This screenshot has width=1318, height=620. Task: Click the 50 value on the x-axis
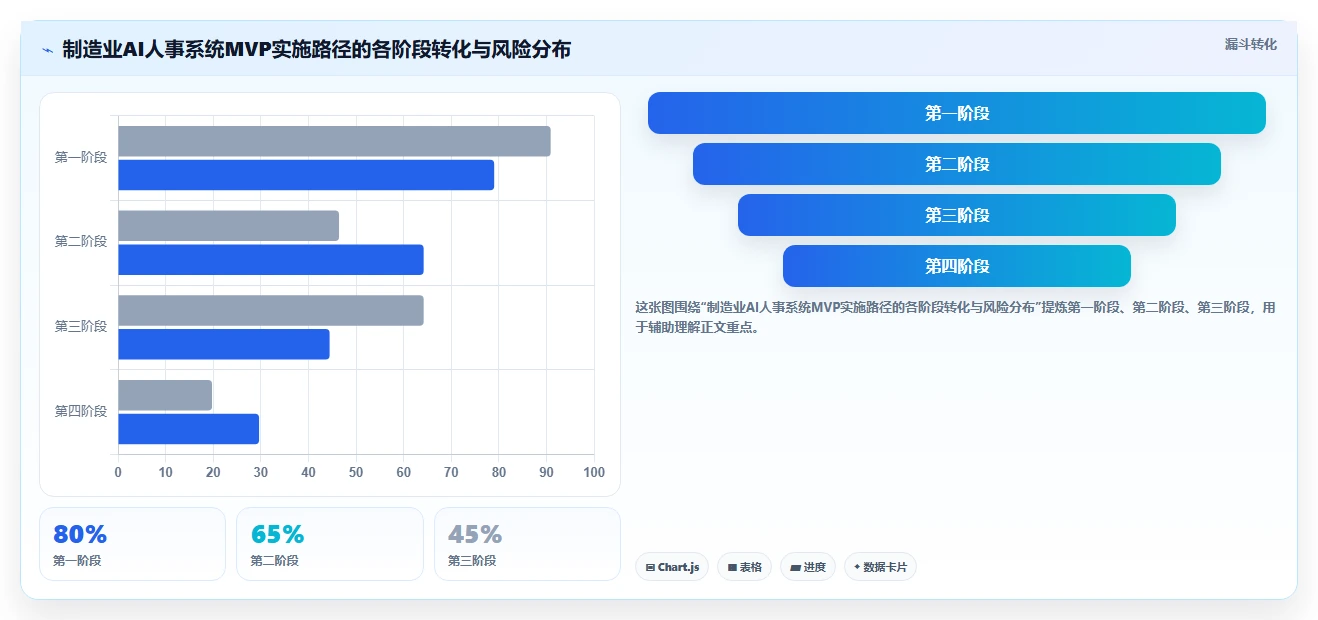(x=356, y=472)
